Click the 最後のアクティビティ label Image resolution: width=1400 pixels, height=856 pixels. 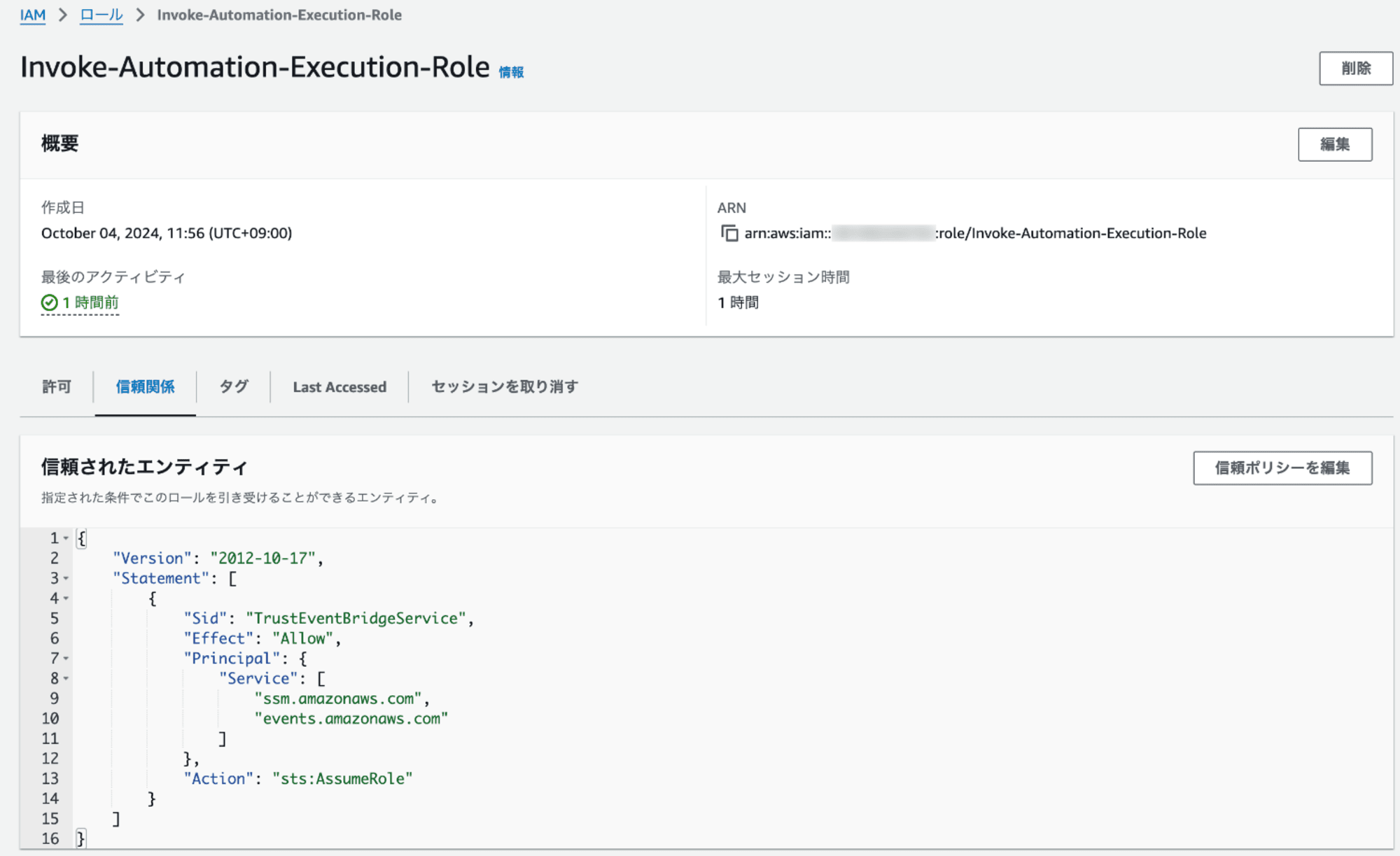[113, 277]
